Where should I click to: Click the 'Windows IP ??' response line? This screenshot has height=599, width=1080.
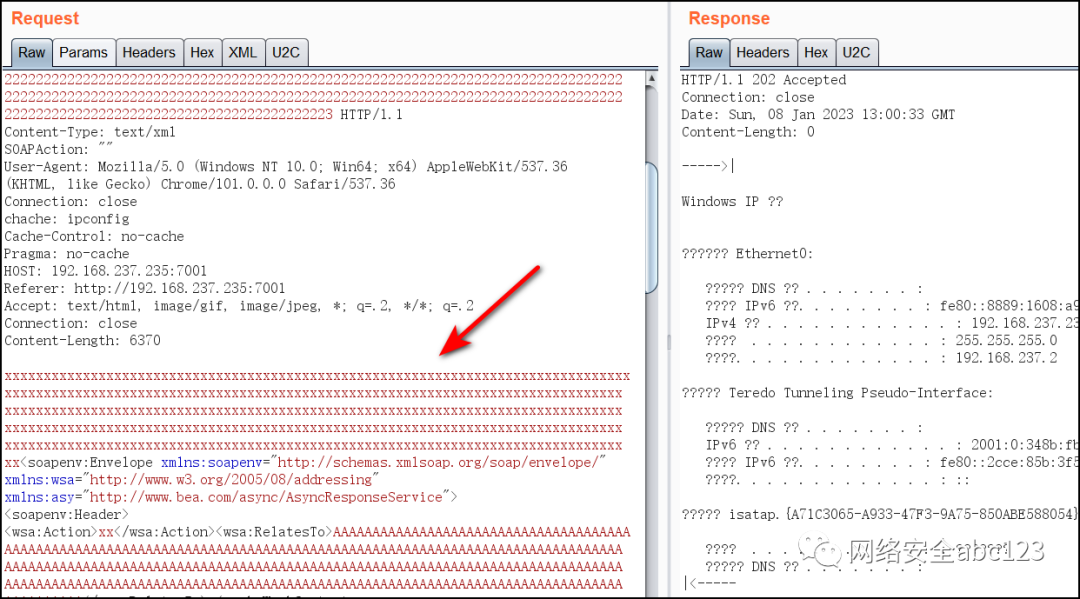click(732, 202)
